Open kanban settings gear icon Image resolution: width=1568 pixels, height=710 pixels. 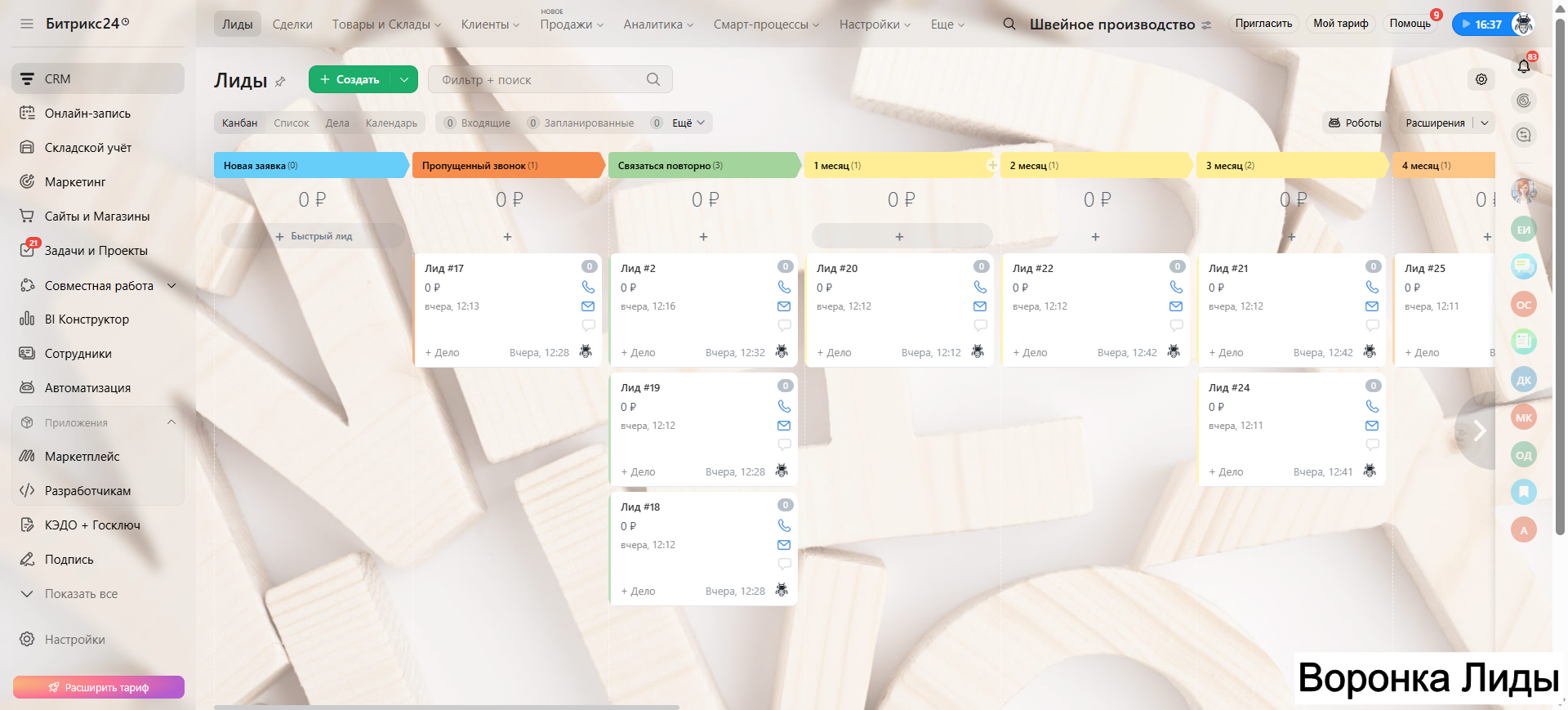[x=1481, y=79]
